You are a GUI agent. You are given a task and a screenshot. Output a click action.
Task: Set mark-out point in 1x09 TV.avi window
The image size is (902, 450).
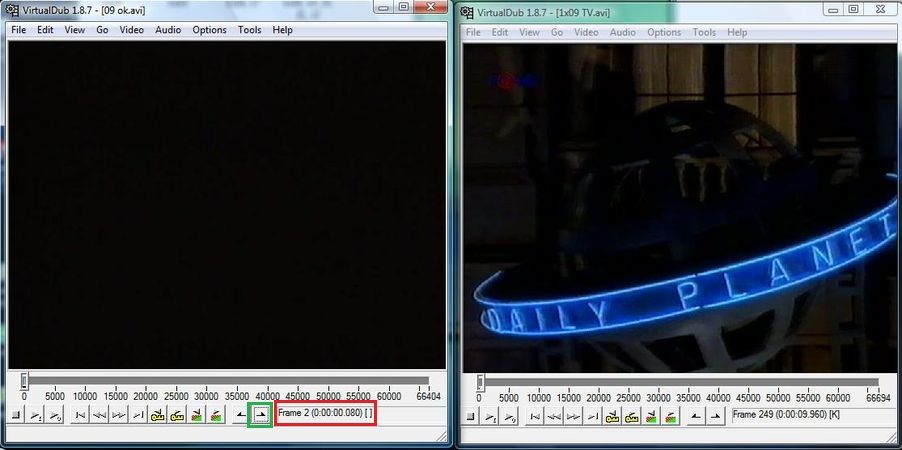click(716, 416)
